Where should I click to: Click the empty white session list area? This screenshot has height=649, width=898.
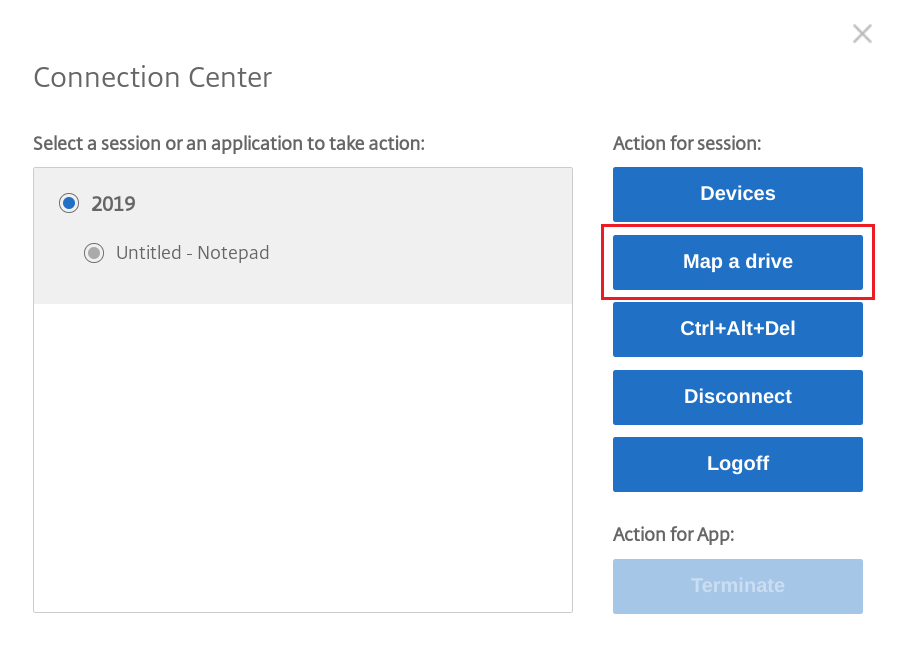click(302, 460)
